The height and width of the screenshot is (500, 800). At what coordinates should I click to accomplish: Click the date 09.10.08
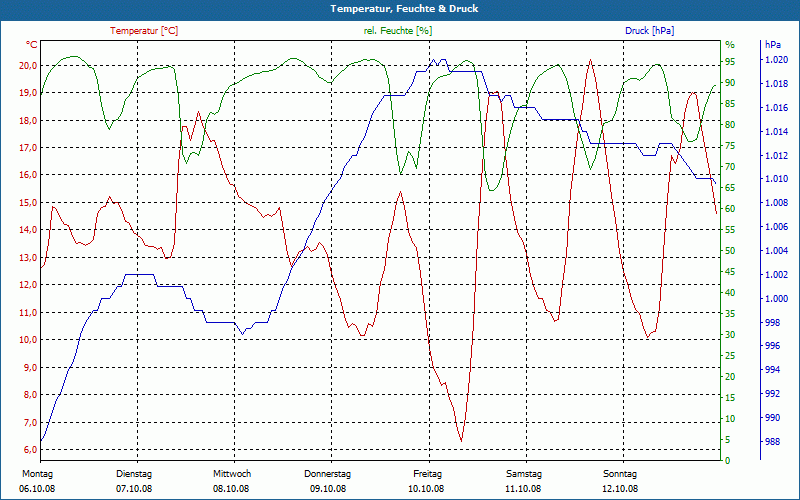pos(328,489)
